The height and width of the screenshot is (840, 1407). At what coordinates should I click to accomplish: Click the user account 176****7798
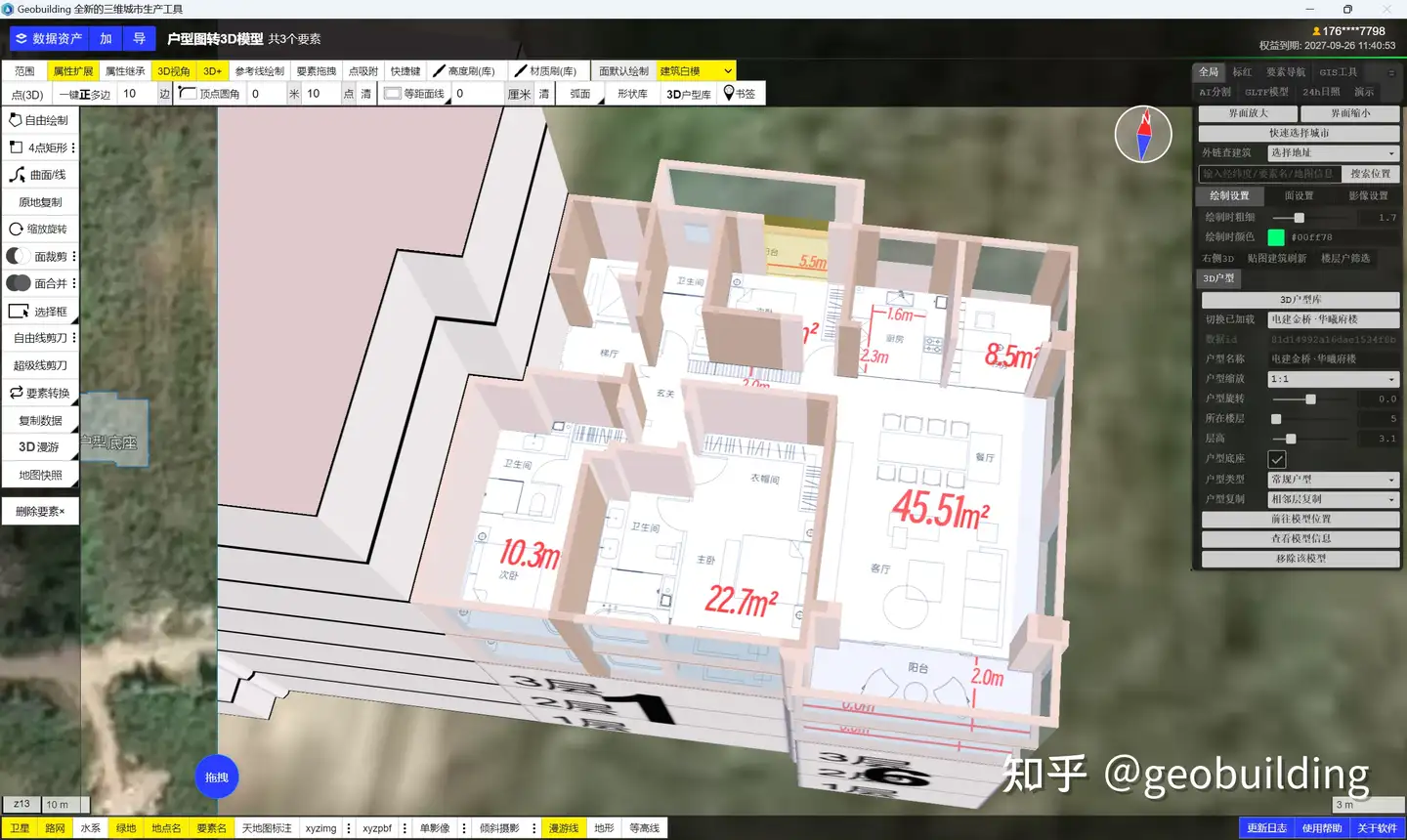tap(1348, 31)
